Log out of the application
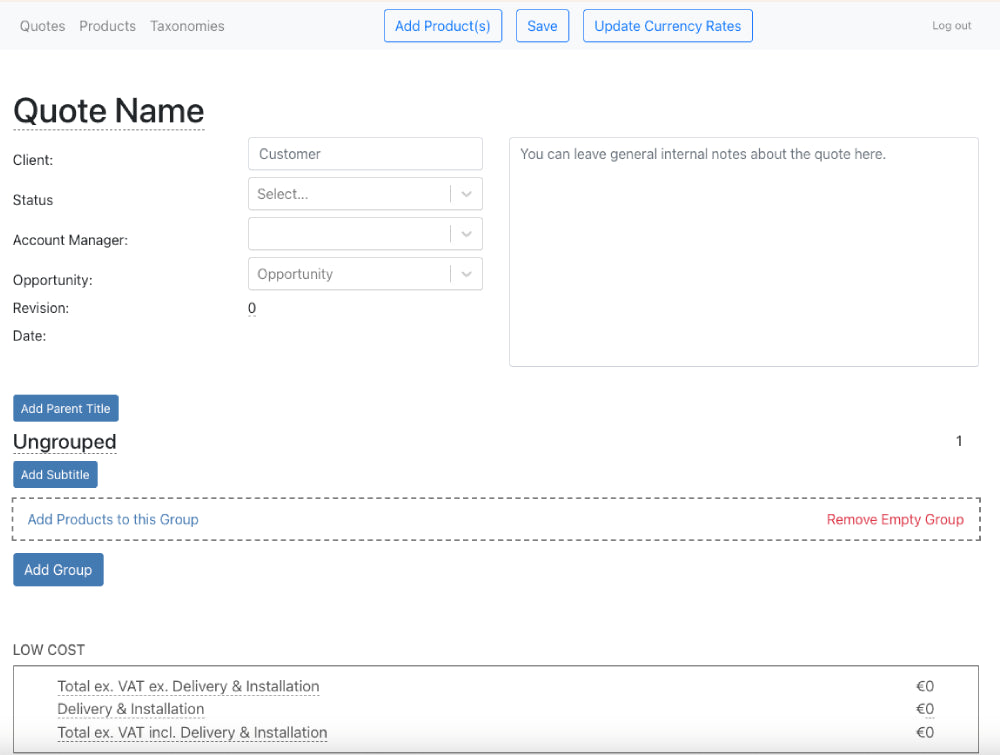Image resolution: width=1000 pixels, height=755 pixels. point(951,26)
